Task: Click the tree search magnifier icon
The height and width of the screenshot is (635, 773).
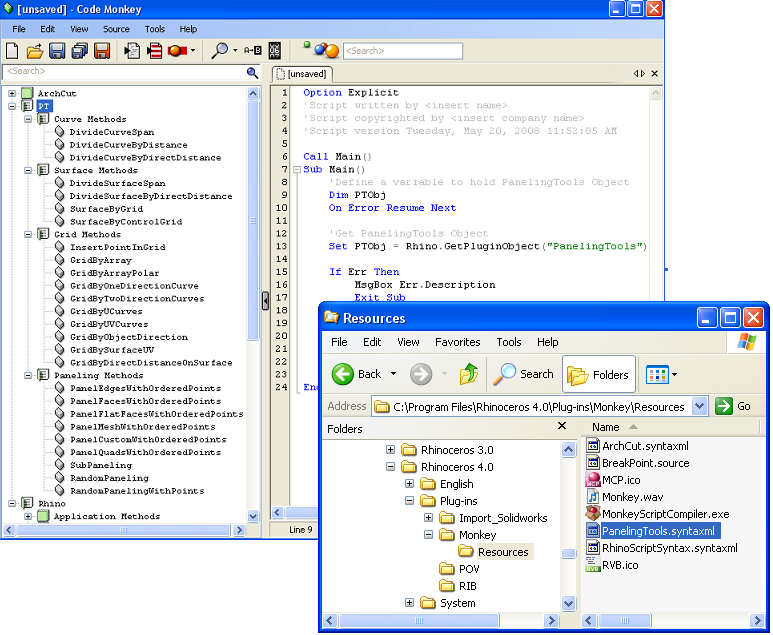Action: click(252, 73)
